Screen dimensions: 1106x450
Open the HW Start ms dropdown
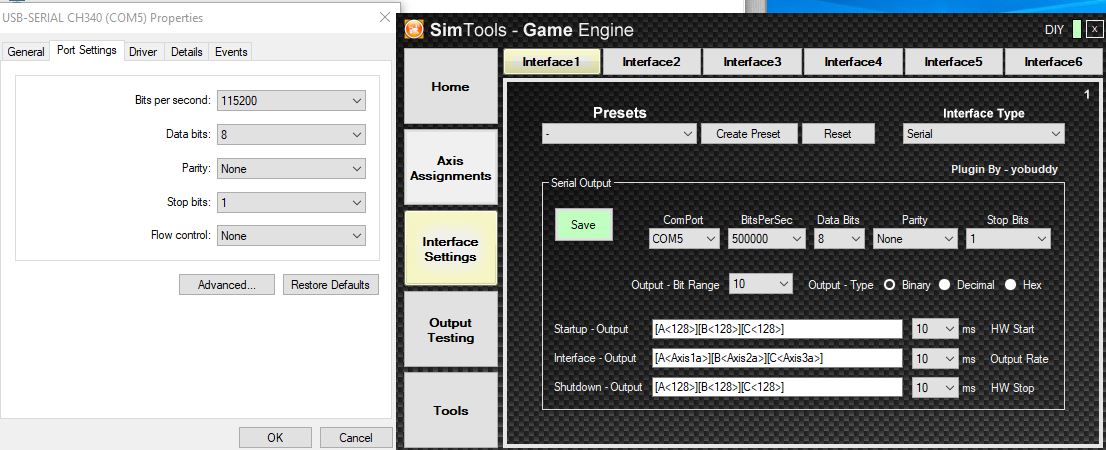pos(935,329)
